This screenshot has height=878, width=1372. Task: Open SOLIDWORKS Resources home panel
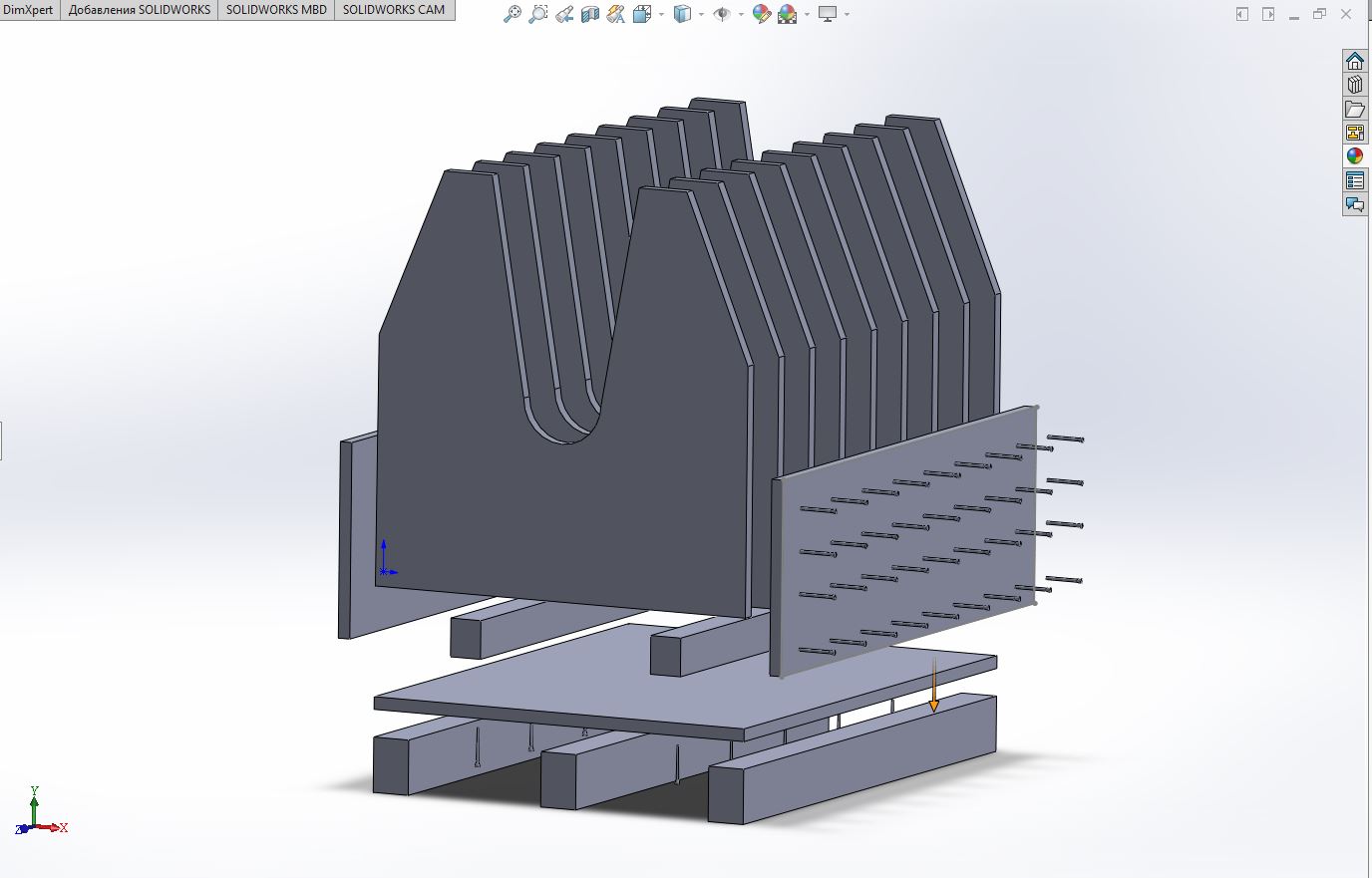click(1354, 61)
